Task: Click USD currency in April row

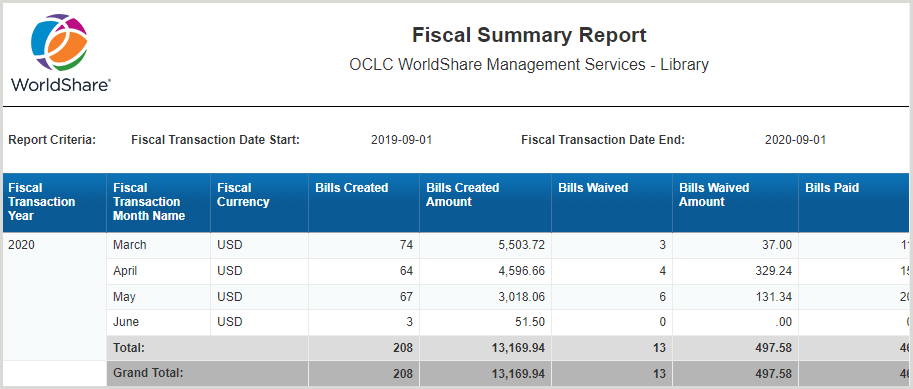Action: pos(229,271)
